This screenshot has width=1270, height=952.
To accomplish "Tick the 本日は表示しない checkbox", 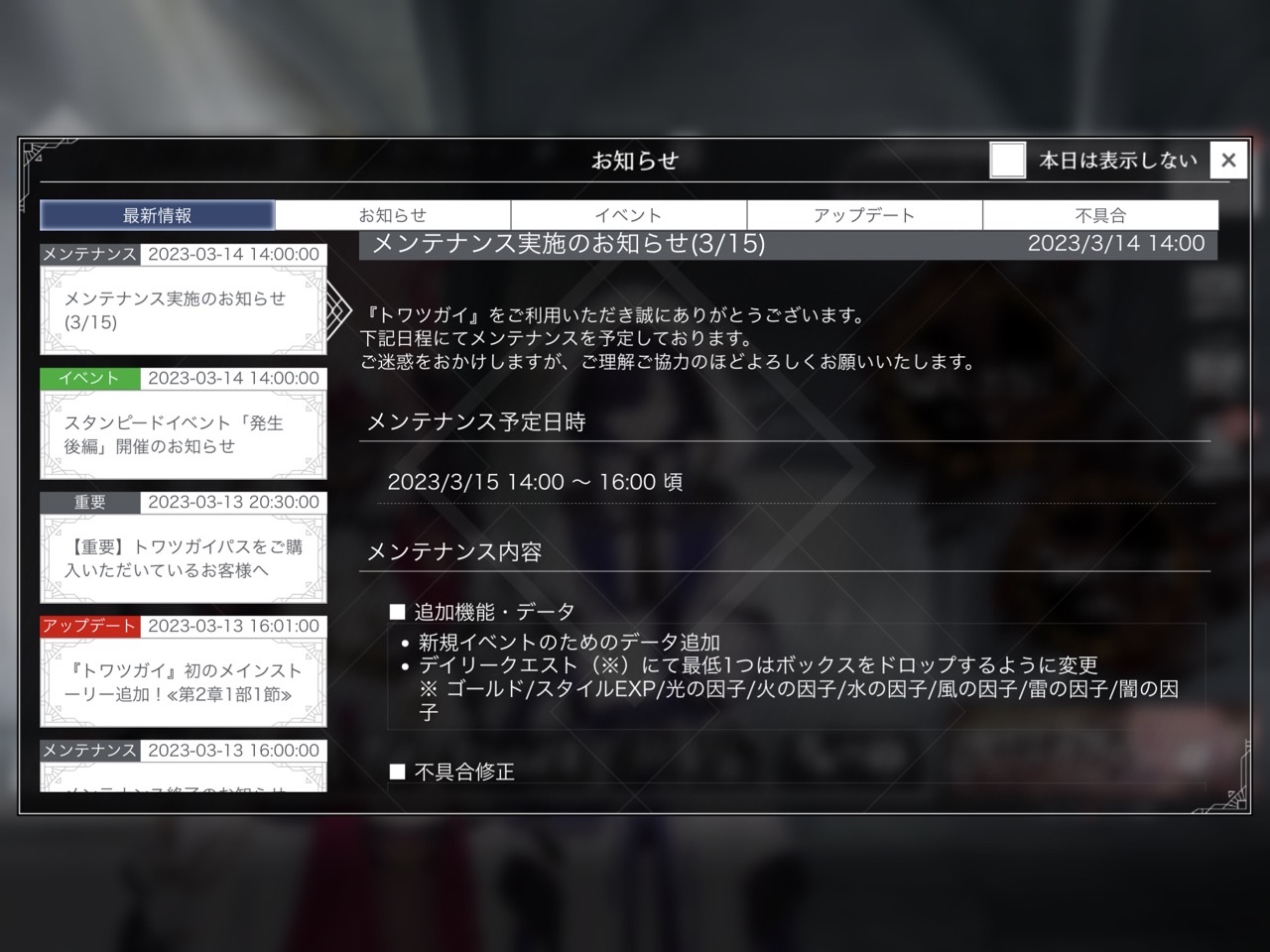I will (1008, 160).
